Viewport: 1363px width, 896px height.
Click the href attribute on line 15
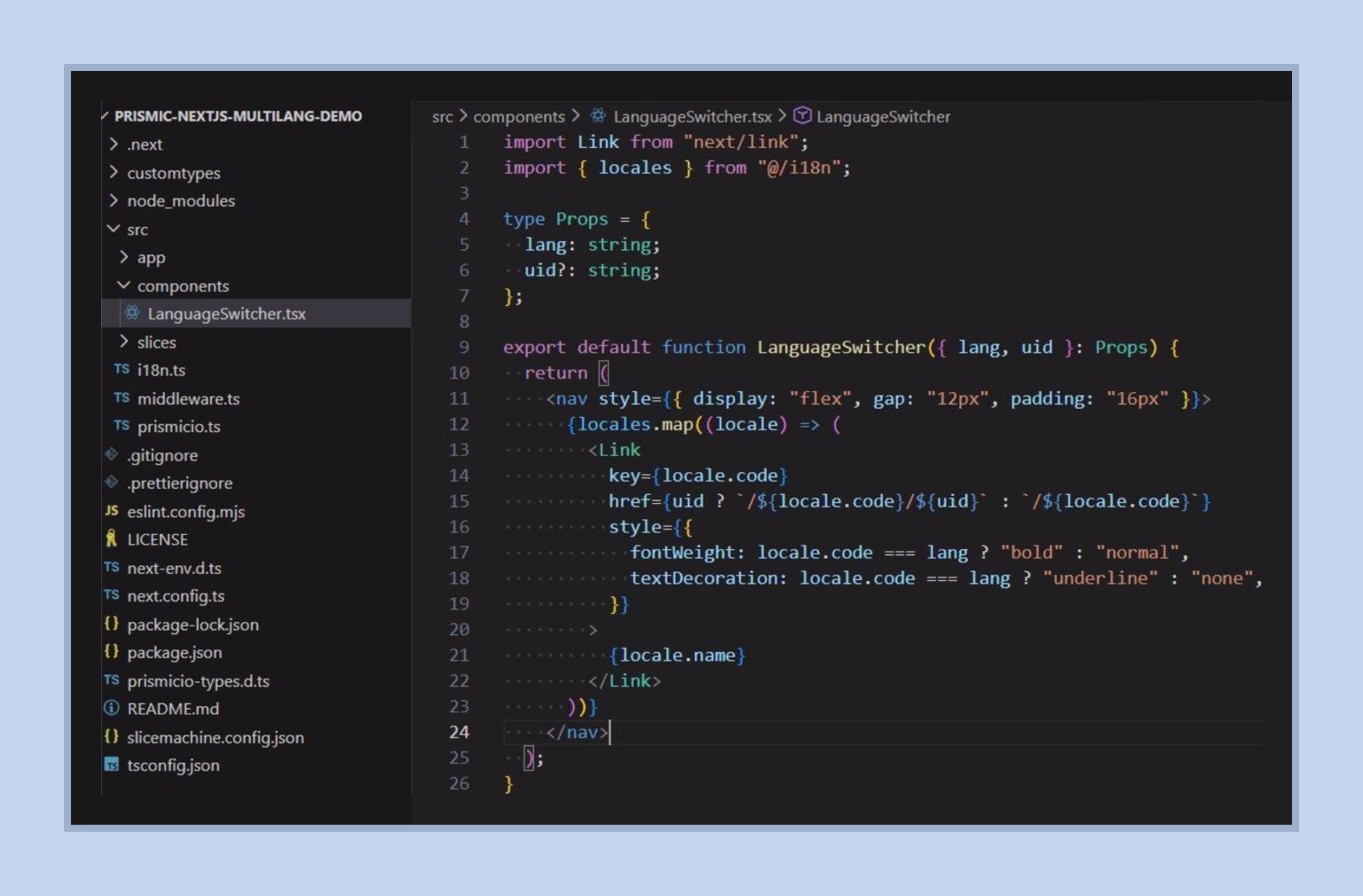pos(629,501)
